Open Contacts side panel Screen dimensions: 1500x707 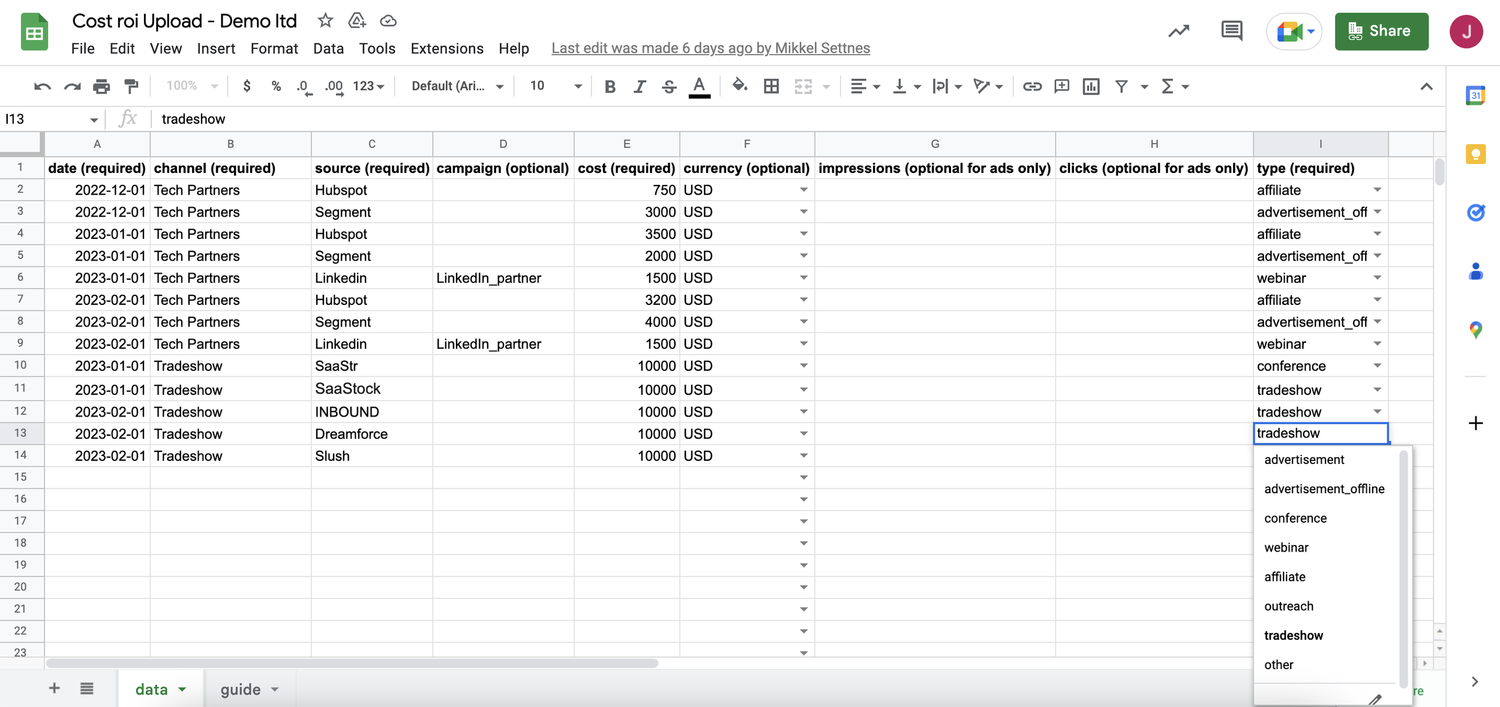point(1475,271)
